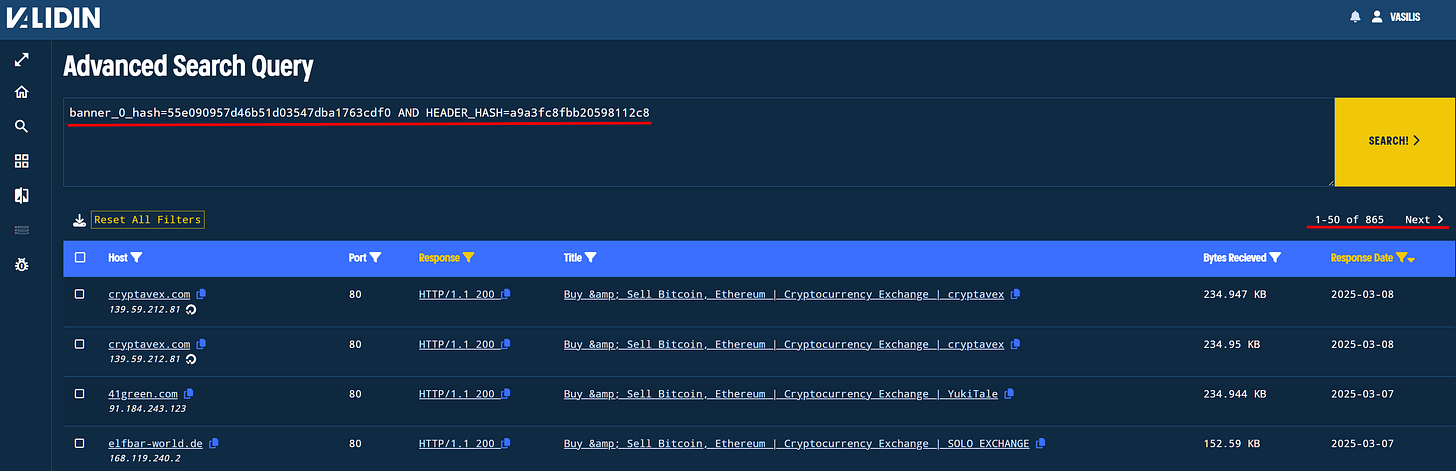Image resolution: width=1456 pixels, height=471 pixels.
Task: Click the 1-50 of 865 results count
Action: [x=1349, y=220]
